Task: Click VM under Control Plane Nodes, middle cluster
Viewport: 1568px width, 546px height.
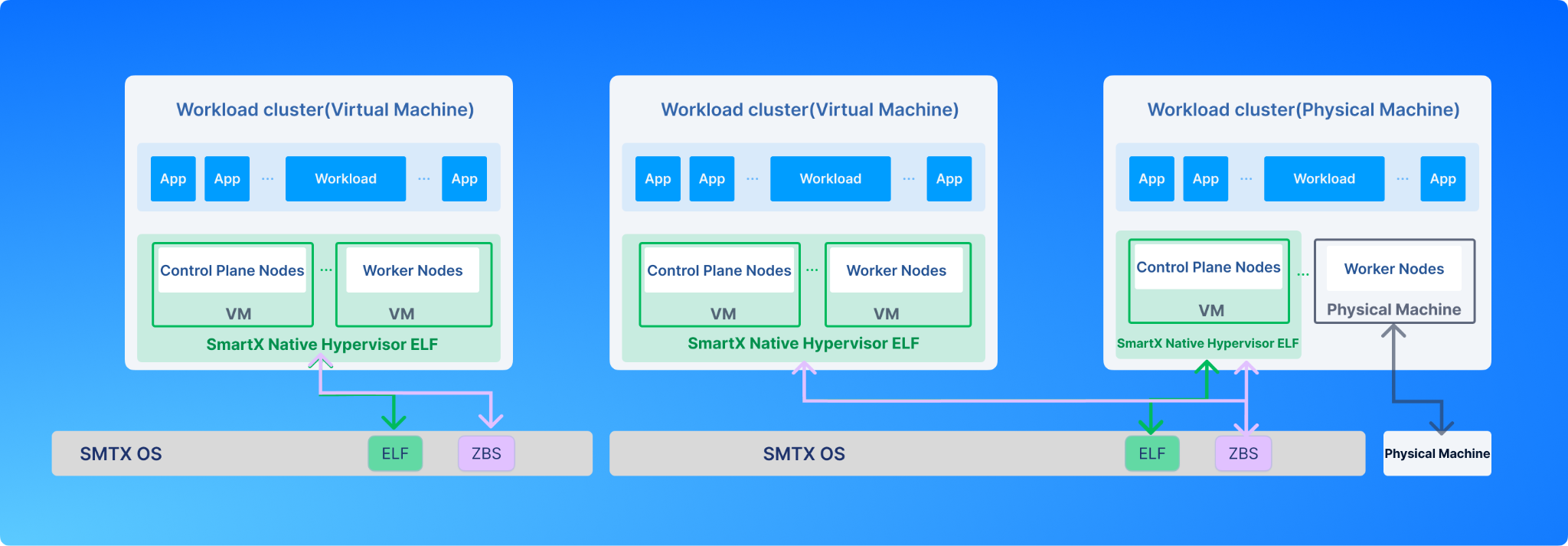Action: [x=723, y=314]
